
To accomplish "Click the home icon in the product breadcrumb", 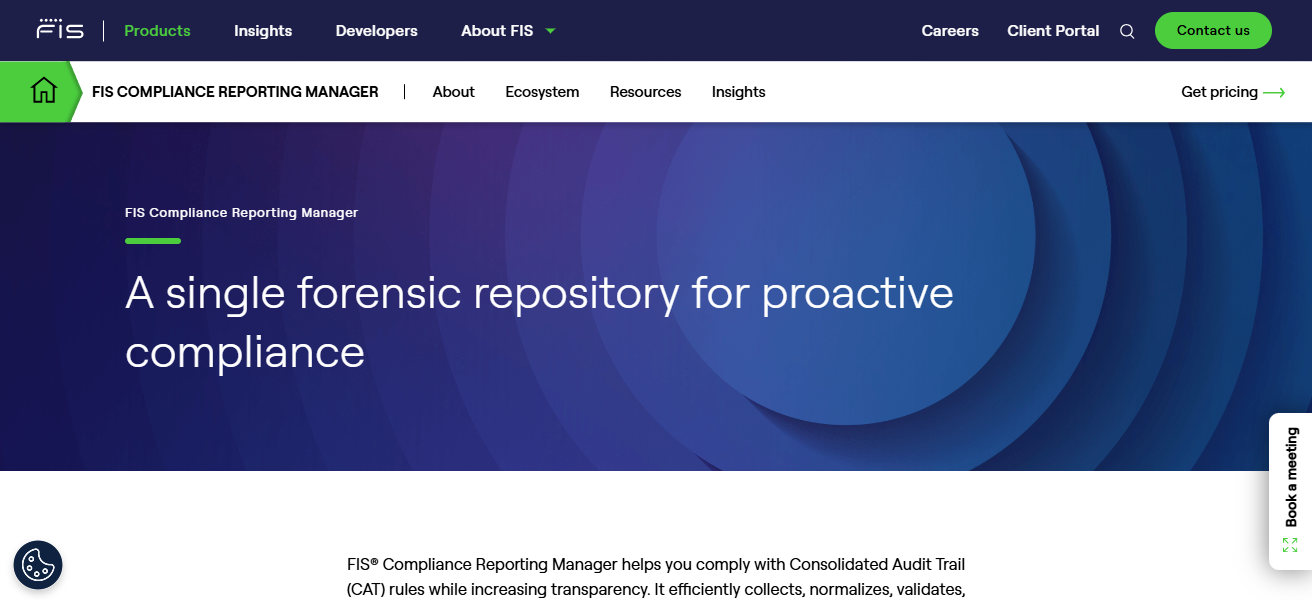I will (43, 90).
